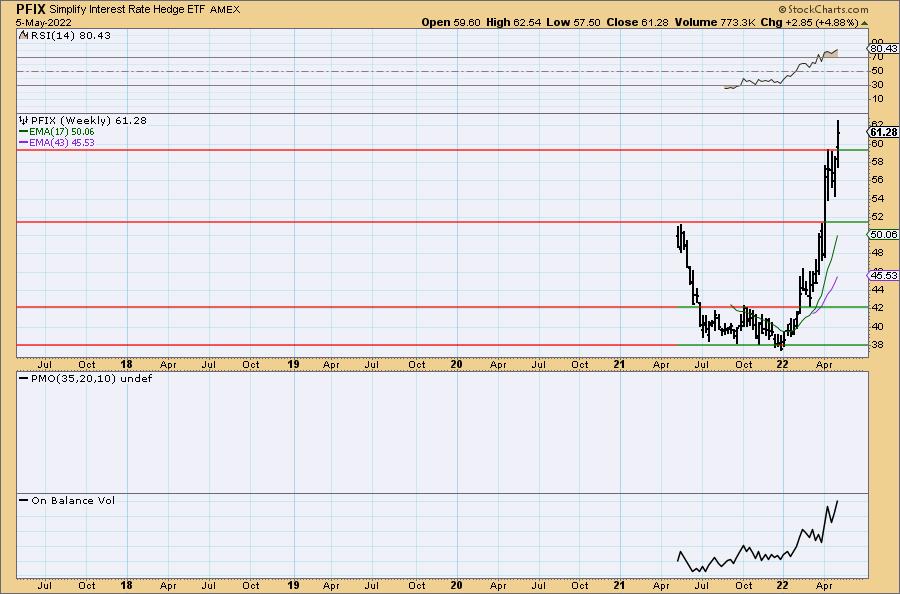The image size is (900, 594).
Task: Click year label 18 below the price panel
Action: tap(126, 364)
